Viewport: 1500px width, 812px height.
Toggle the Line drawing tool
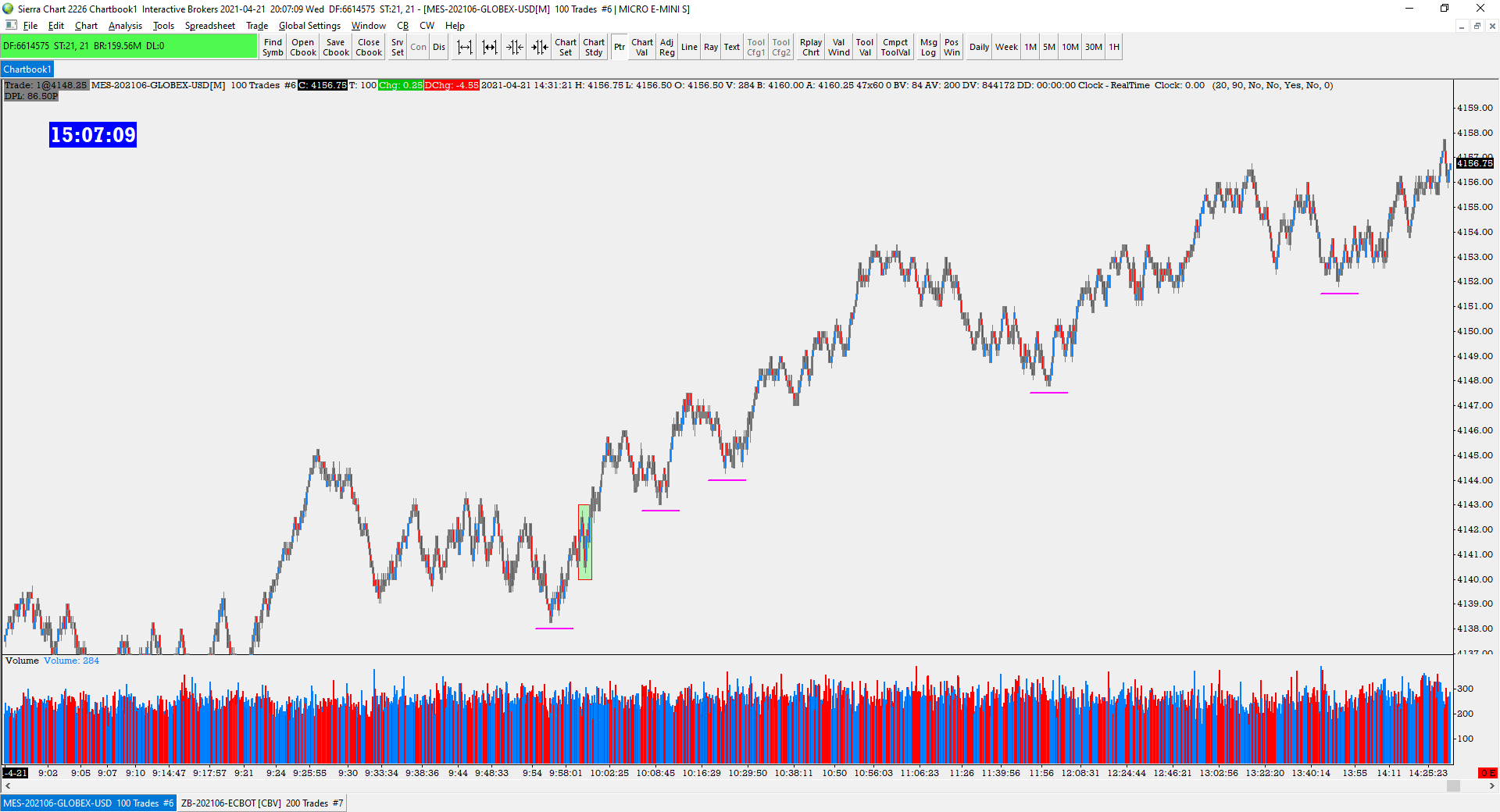click(689, 47)
